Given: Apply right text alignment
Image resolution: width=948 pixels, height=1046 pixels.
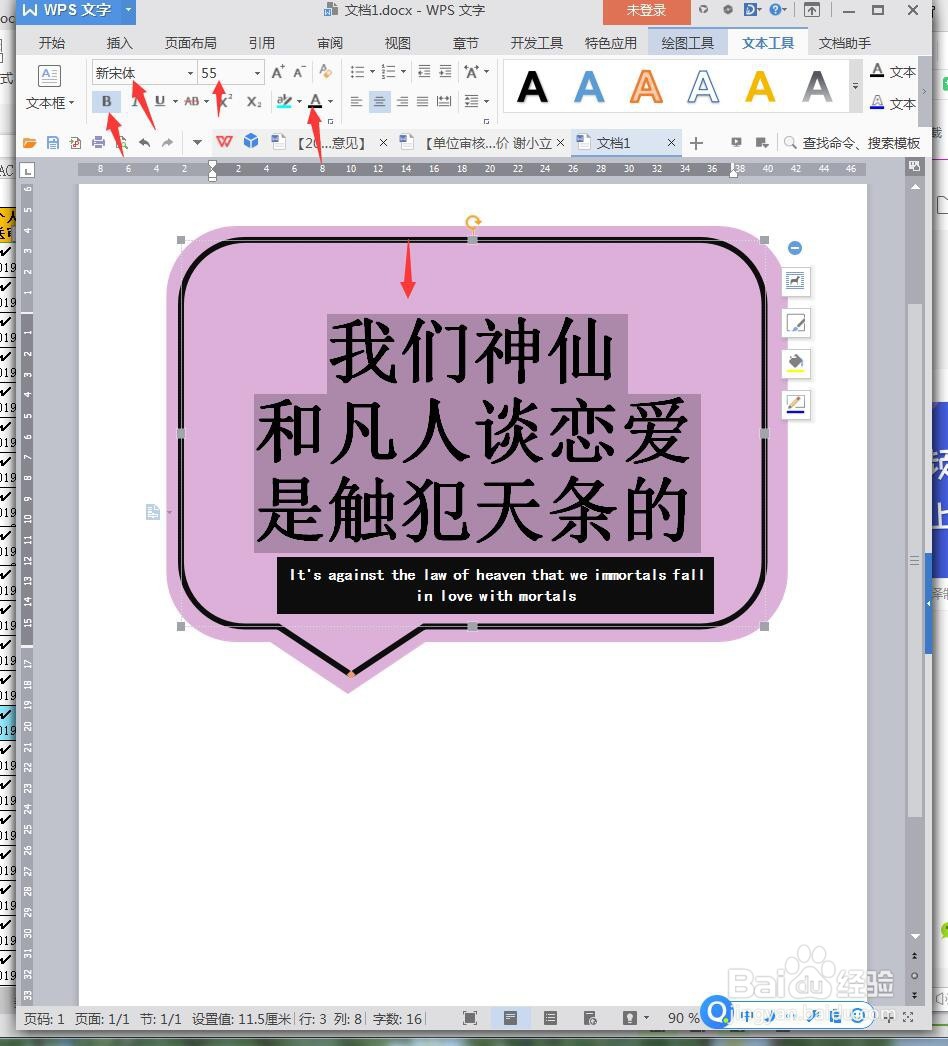Looking at the screenshot, I should click(x=402, y=101).
